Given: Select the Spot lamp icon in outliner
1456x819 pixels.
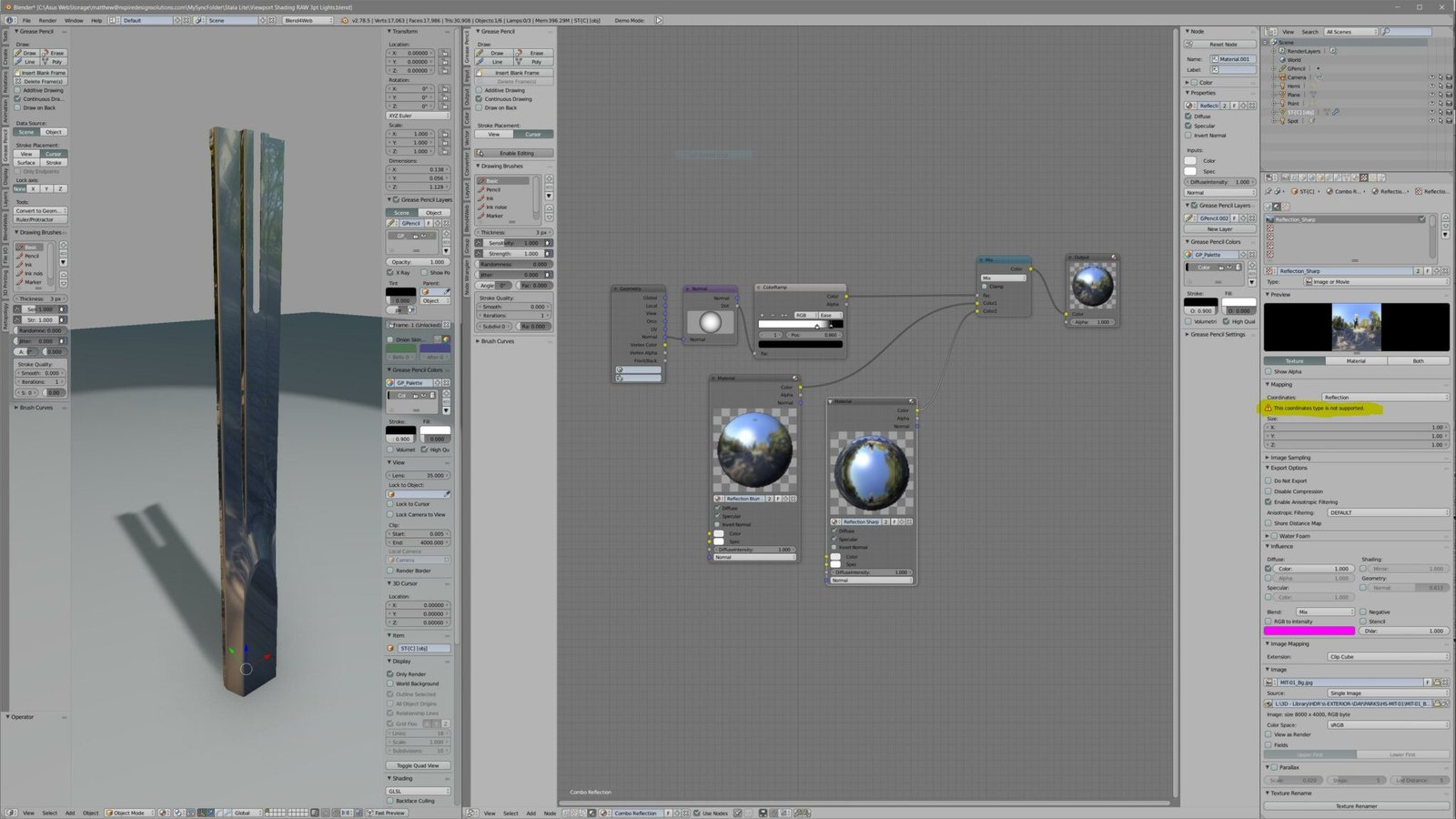Looking at the screenshot, I should 1282,121.
